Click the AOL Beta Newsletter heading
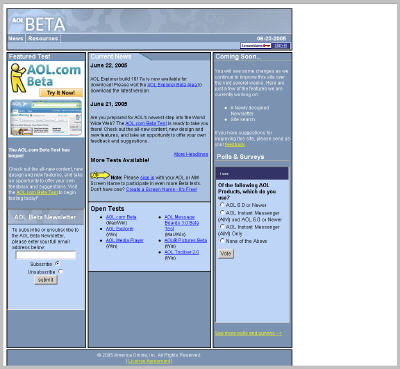 point(45,217)
